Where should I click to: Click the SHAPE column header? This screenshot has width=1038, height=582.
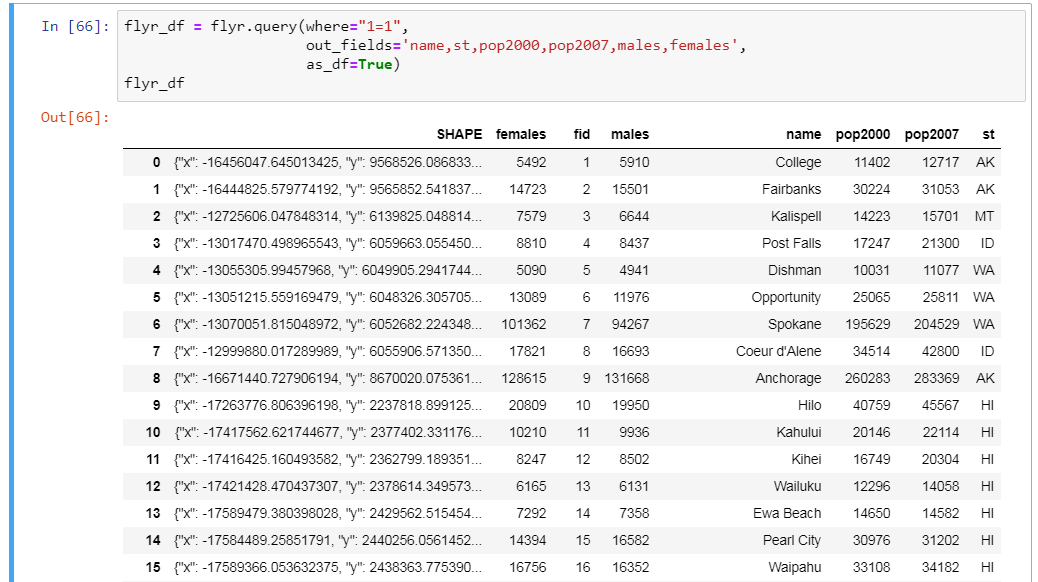click(x=459, y=134)
